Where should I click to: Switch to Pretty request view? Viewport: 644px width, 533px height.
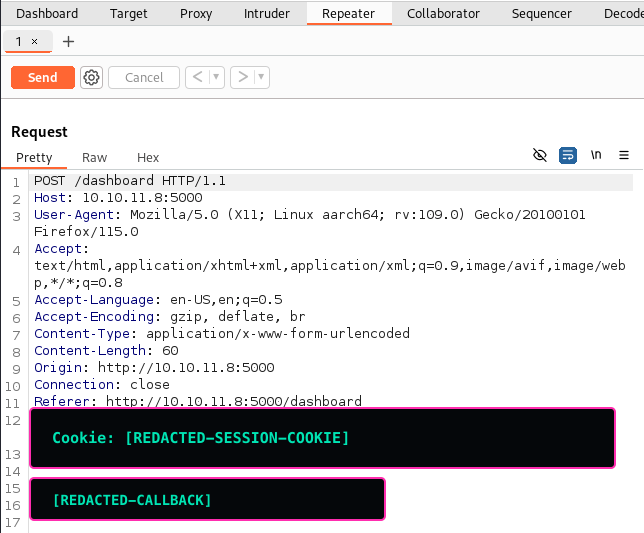coord(34,158)
